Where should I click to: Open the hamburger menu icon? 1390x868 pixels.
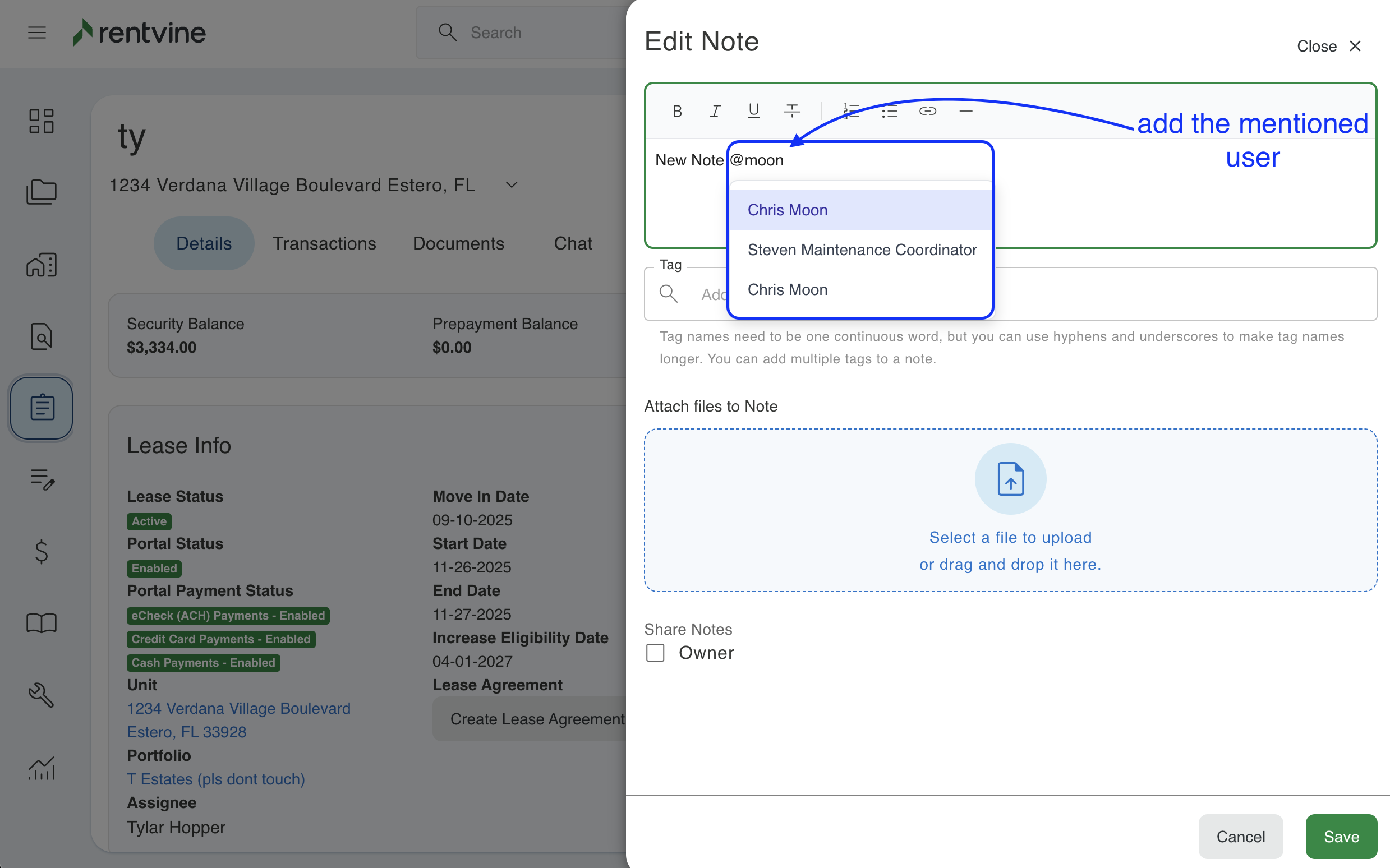37,33
